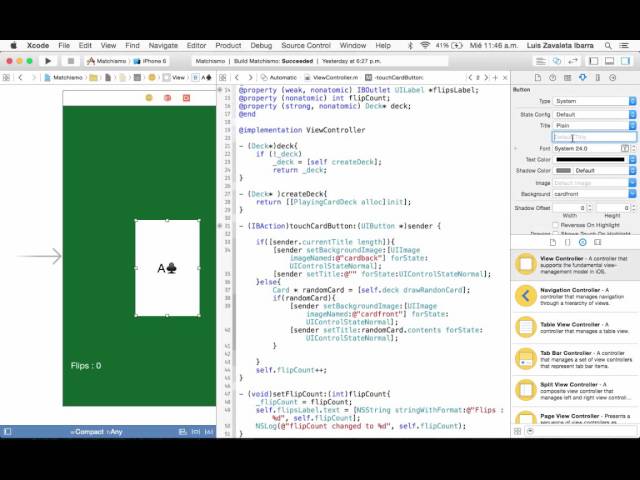640x480 pixels.
Task: Enable Reverses On Highlight checkbox
Action: pyautogui.click(x=555, y=225)
